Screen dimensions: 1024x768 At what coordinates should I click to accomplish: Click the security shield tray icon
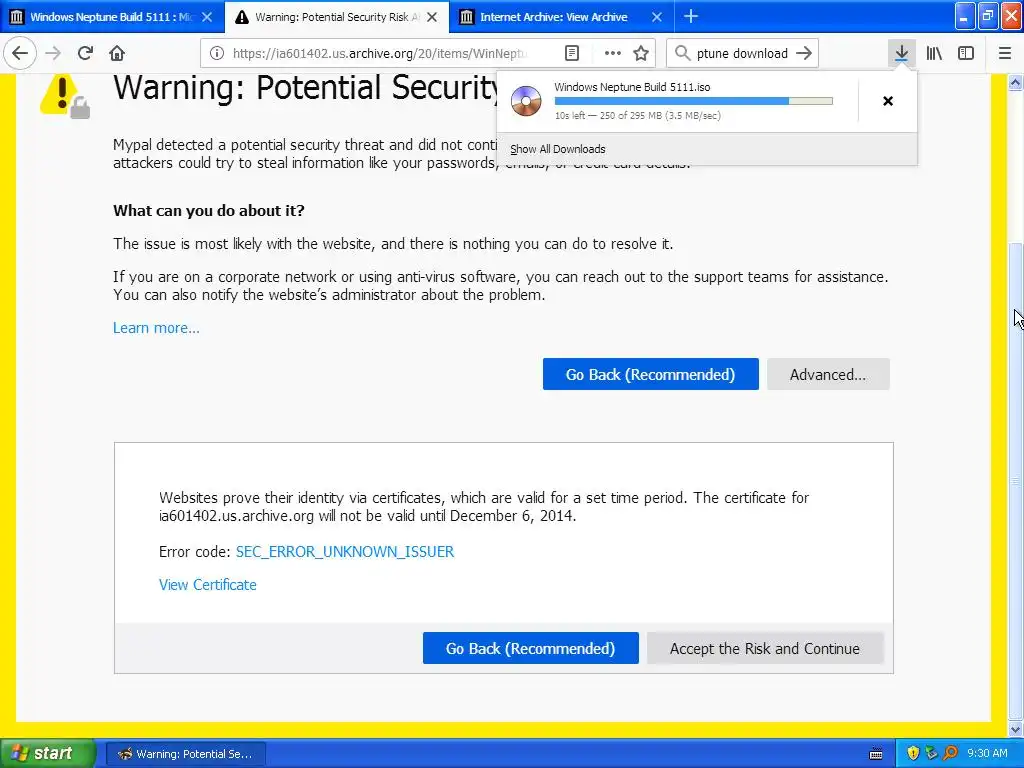(x=913, y=754)
